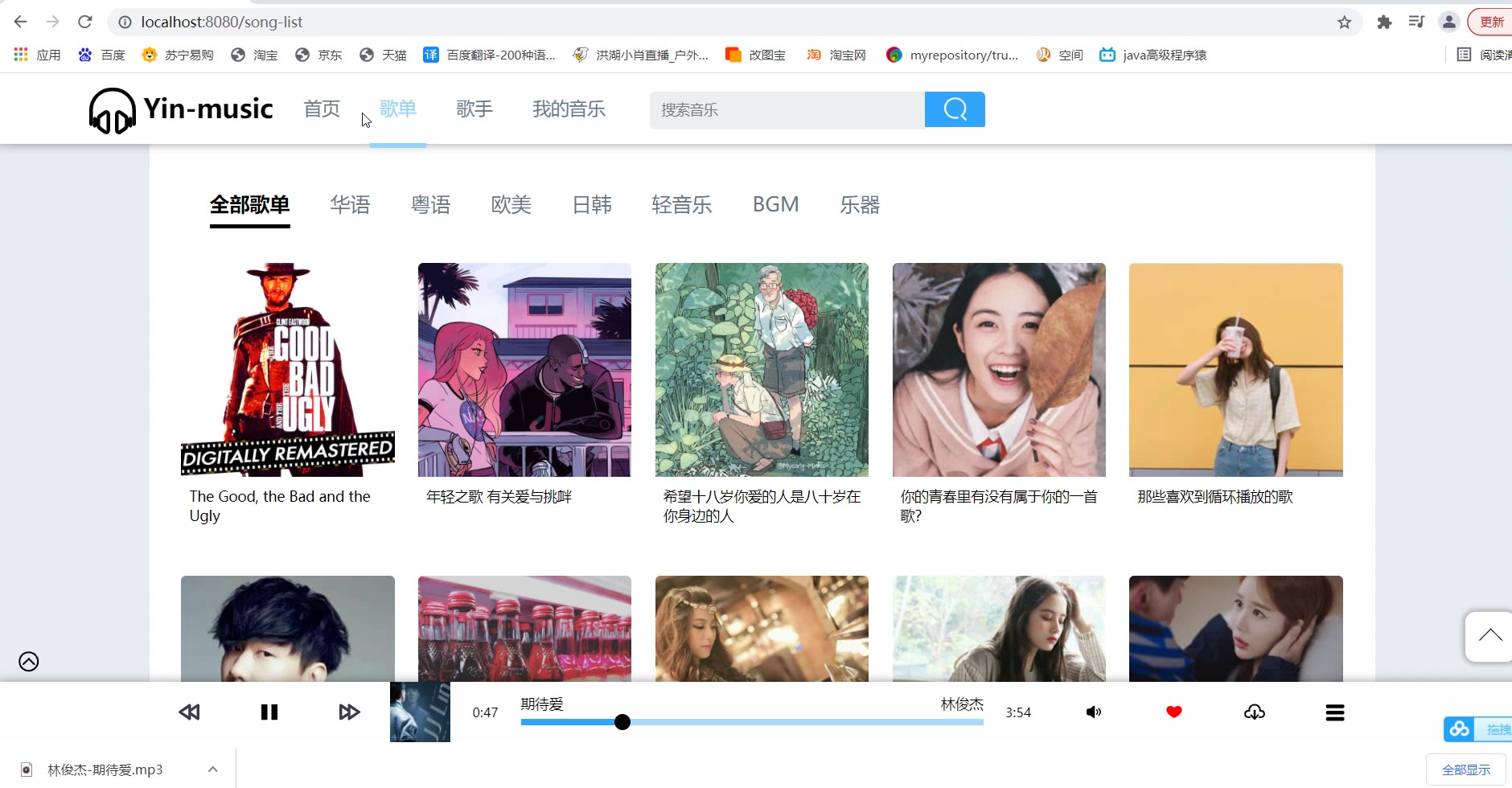The height and width of the screenshot is (788, 1512).
Task: Click the 那些喜欢到循环播放的歌 title text
Action: (x=1215, y=497)
